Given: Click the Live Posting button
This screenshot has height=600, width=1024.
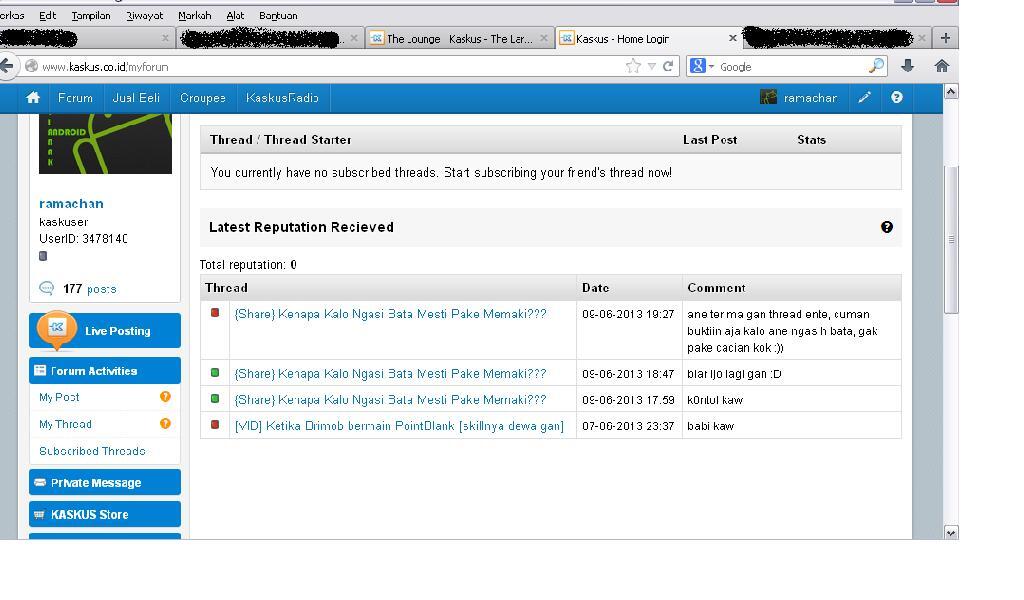Looking at the screenshot, I should (x=105, y=330).
